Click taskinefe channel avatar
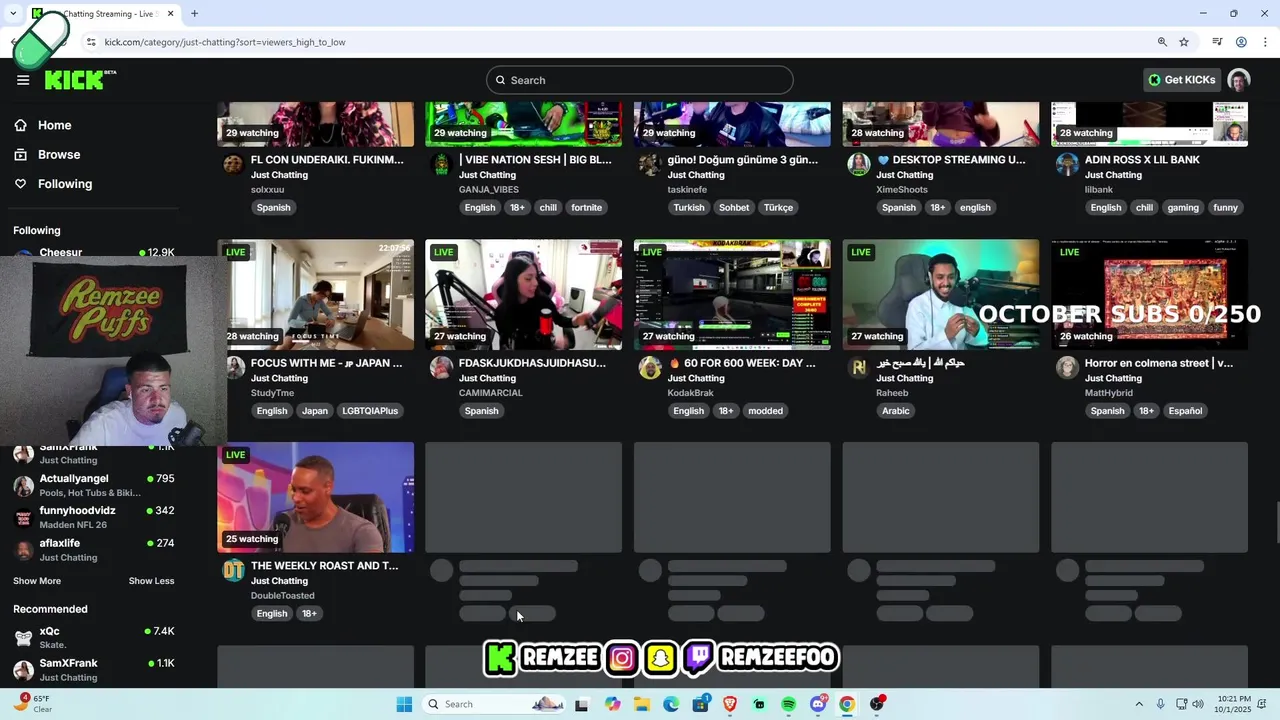The height and width of the screenshot is (720, 1280). coord(650,165)
